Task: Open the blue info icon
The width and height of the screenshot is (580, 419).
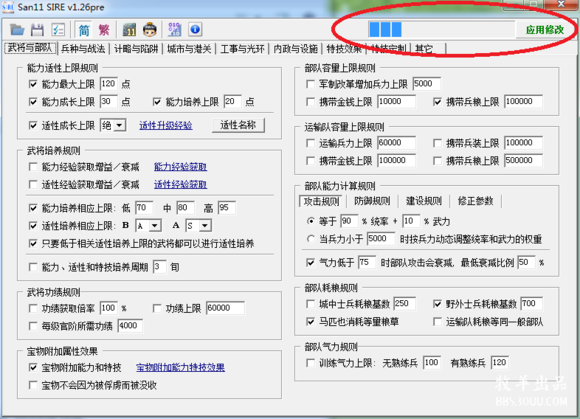Action: (x=195, y=30)
